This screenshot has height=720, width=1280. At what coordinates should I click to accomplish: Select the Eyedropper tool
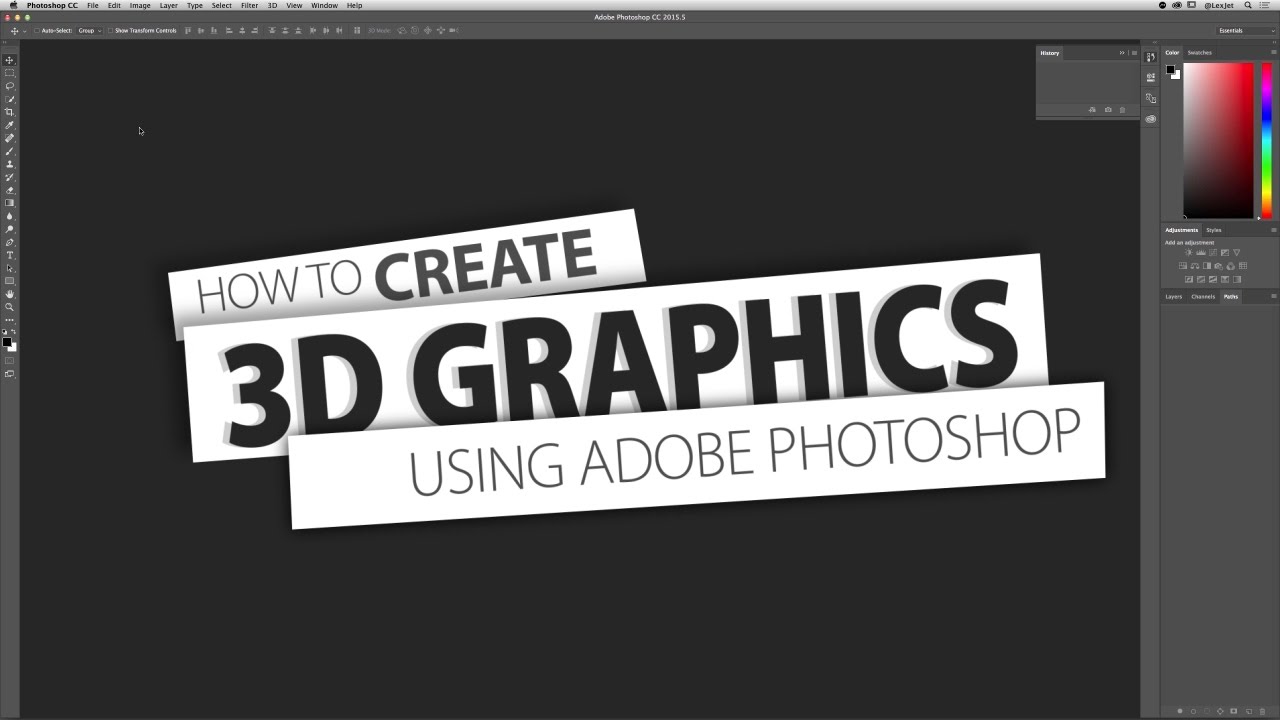pos(10,125)
